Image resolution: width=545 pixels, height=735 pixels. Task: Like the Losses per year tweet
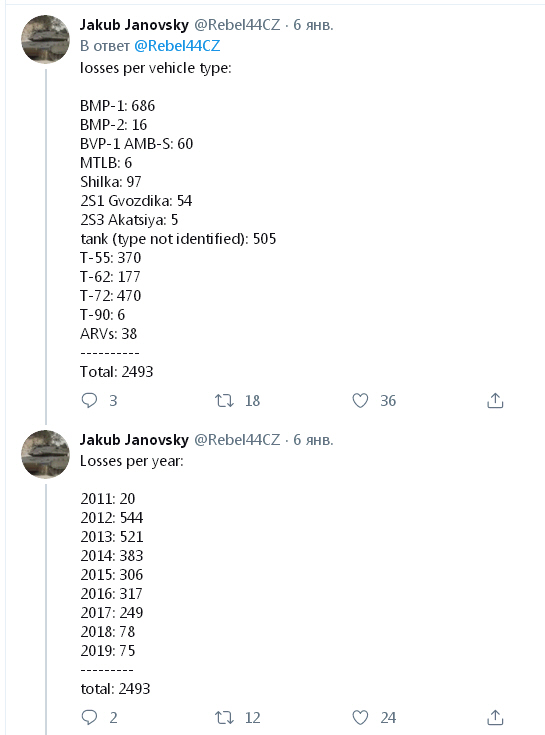tap(360, 718)
